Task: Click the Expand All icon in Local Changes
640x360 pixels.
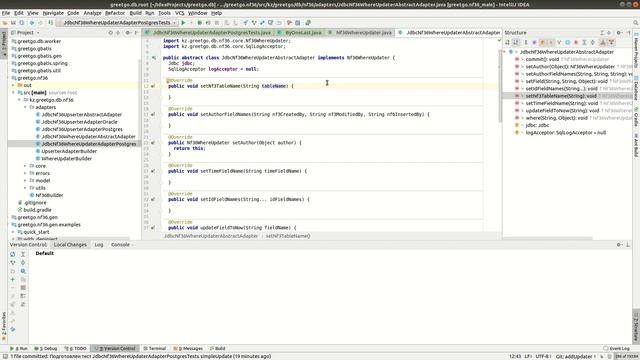Action: (23, 254)
